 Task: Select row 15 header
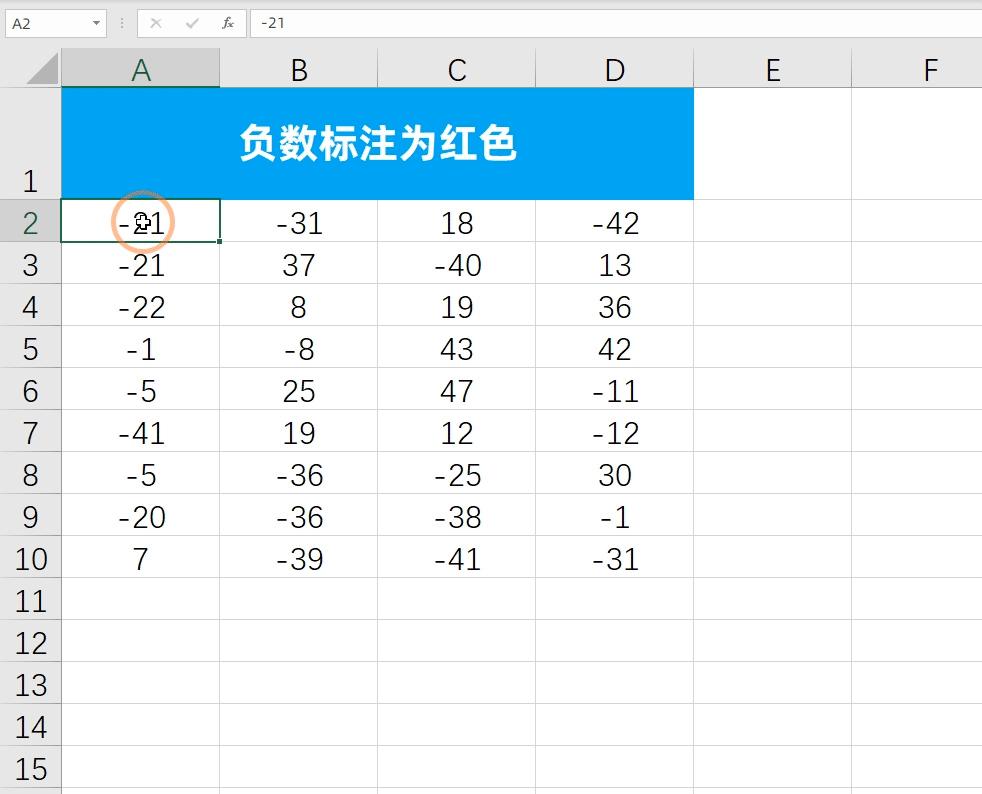(32, 769)
